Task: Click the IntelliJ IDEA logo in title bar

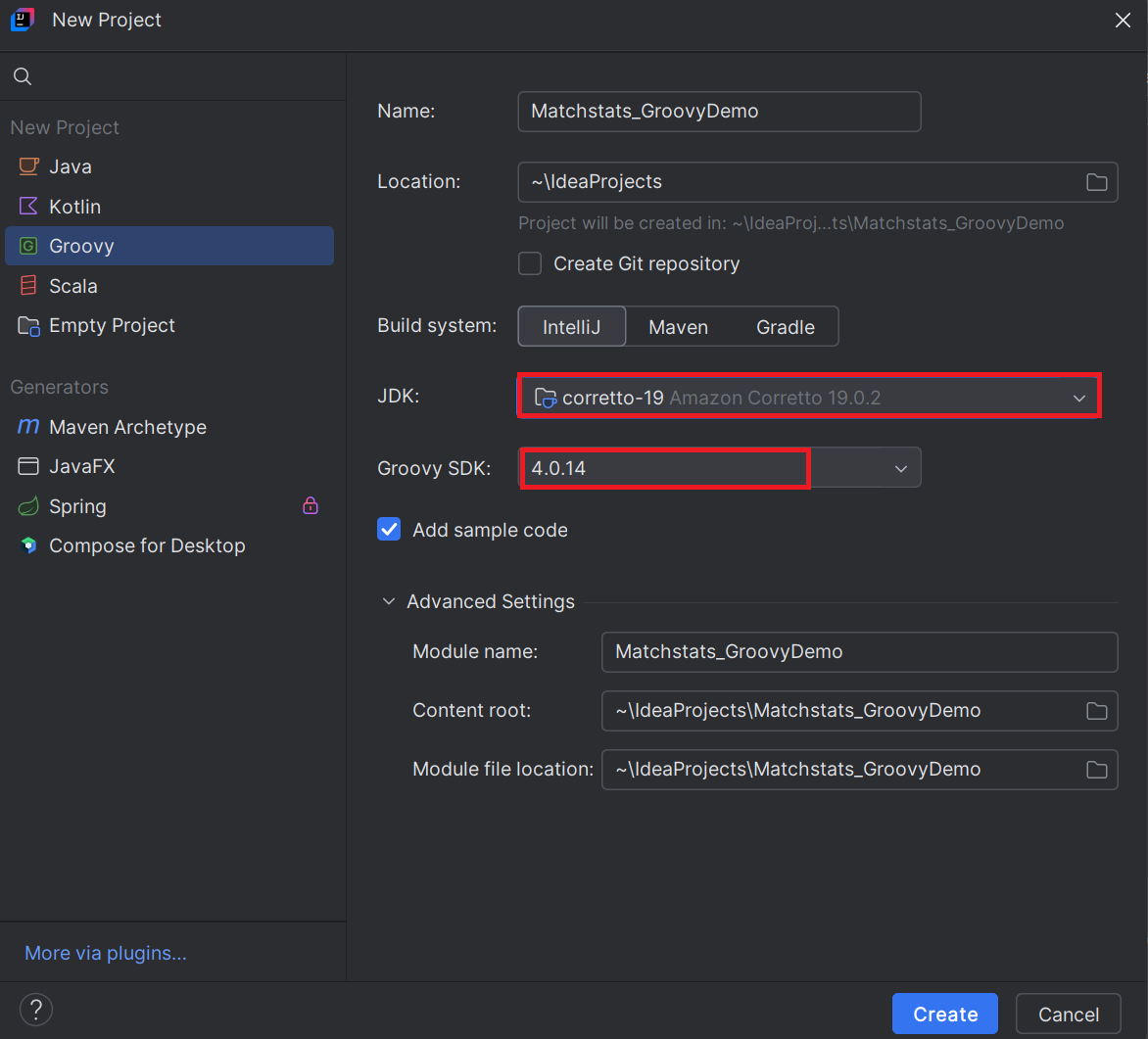Action: 23,20
